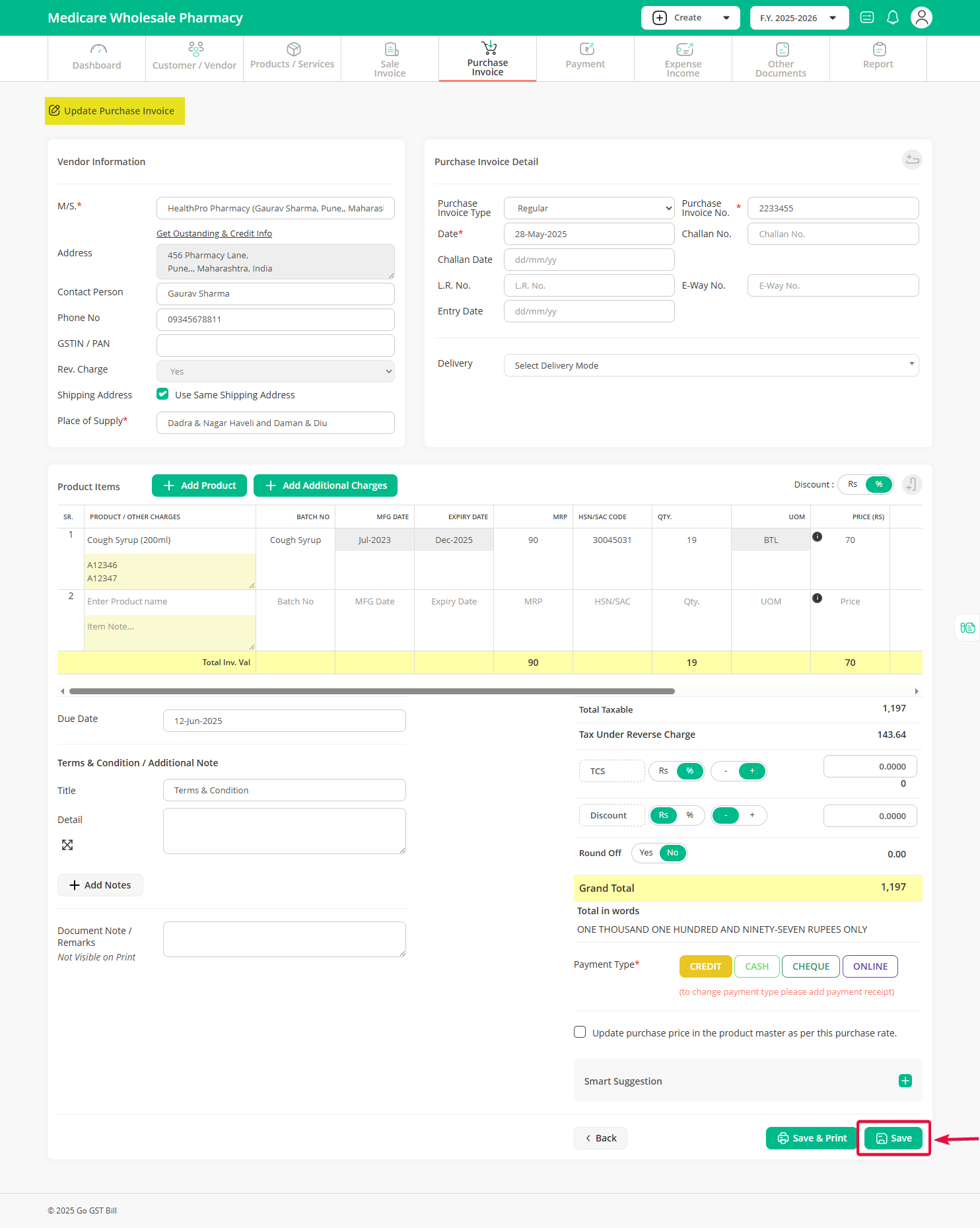The height and width of the screenshot is (1228, 980).
Task: Open the notifications bell icon
Action: pos(892,18)
